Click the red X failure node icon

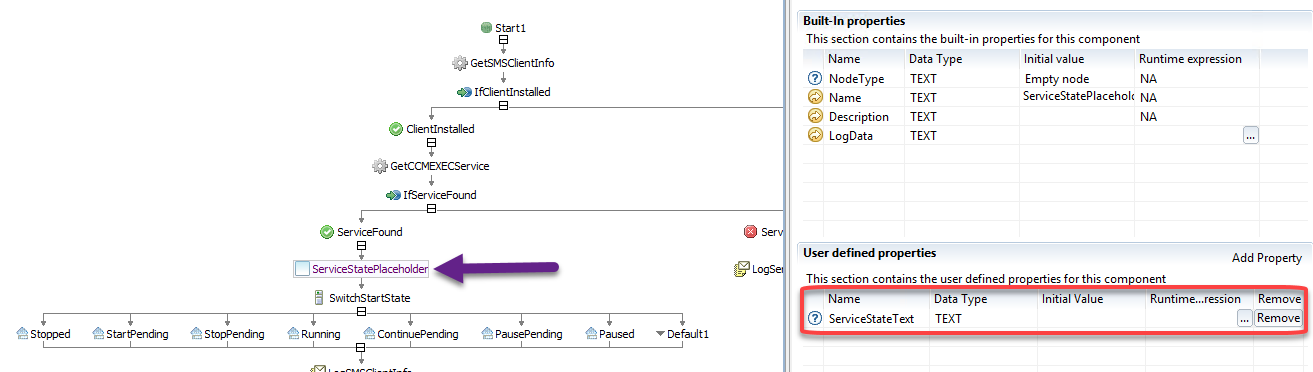click(x=751, y=232)
